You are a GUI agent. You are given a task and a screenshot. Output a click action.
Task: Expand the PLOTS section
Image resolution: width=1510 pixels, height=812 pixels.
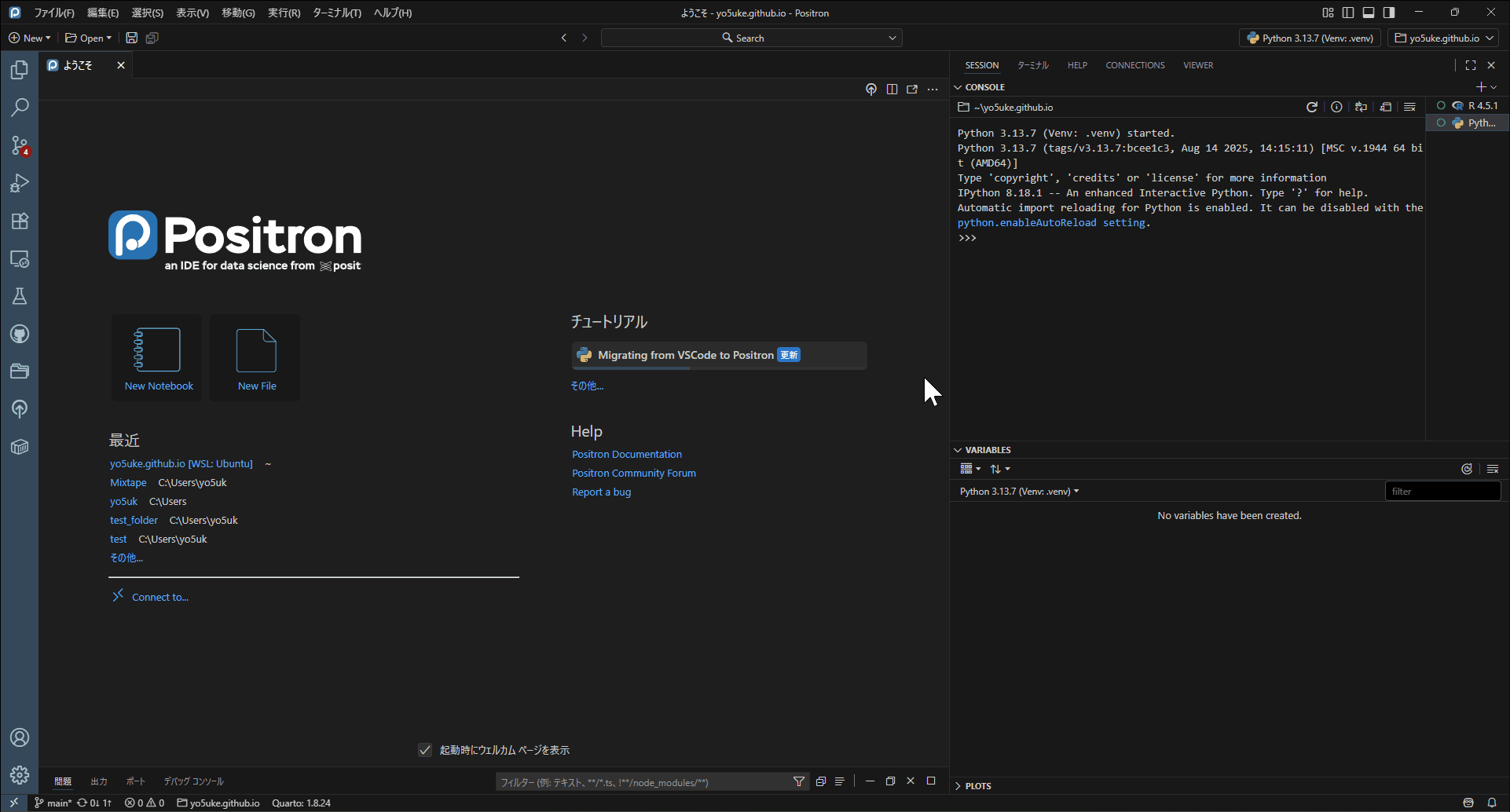(x=977, y=786)
